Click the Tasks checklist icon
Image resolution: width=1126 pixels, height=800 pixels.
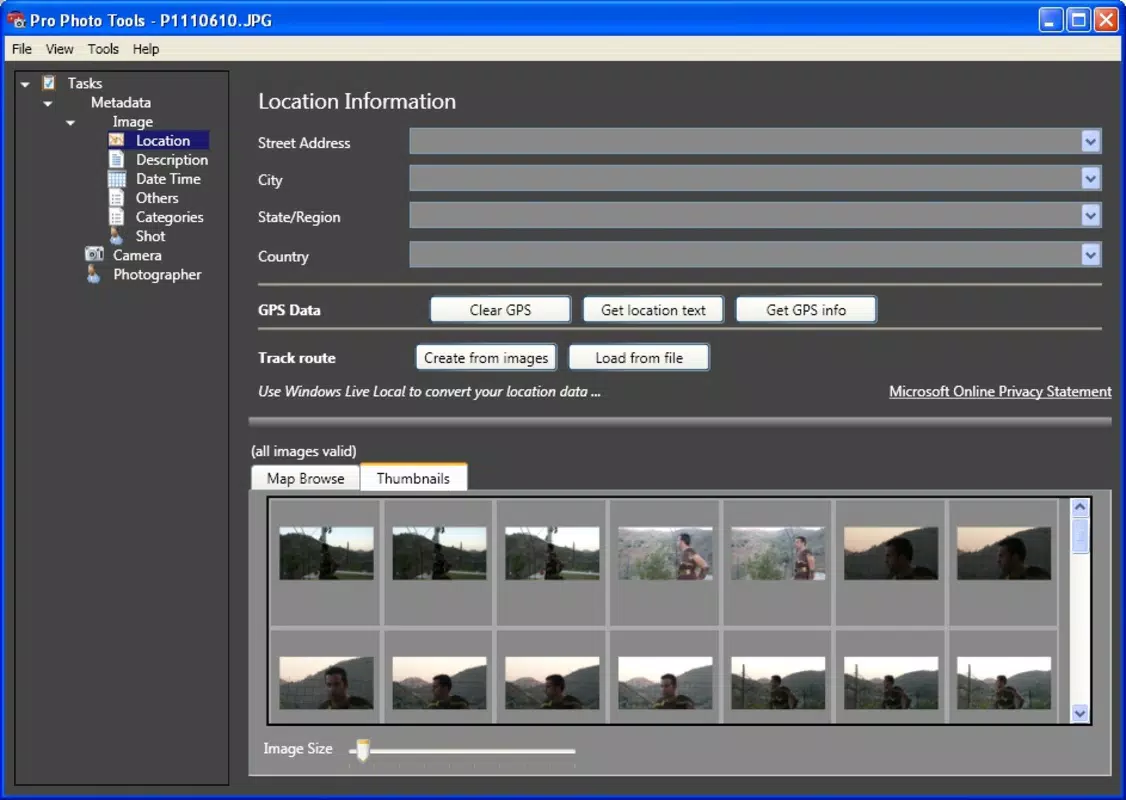[49, 83]
